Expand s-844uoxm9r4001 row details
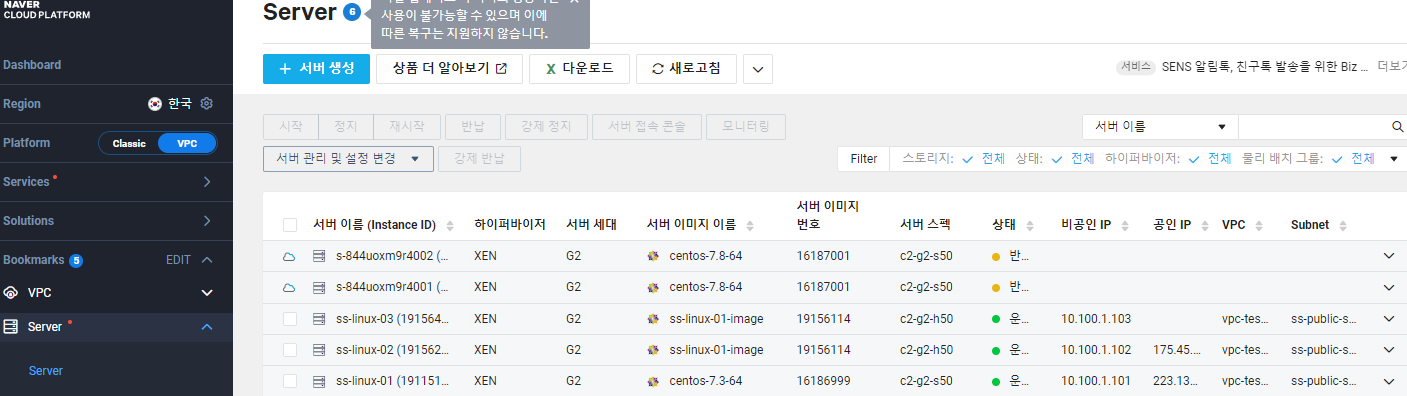 click(x=1388, y=287)
